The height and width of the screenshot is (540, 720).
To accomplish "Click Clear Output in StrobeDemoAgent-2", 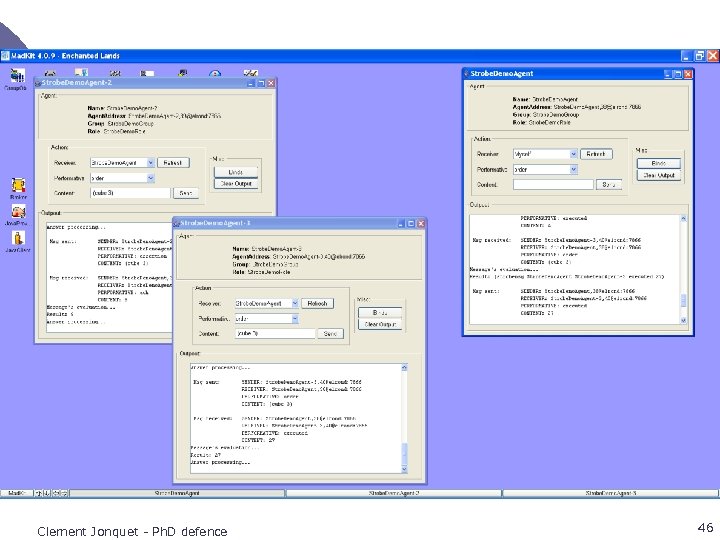I will click(236, 184).
